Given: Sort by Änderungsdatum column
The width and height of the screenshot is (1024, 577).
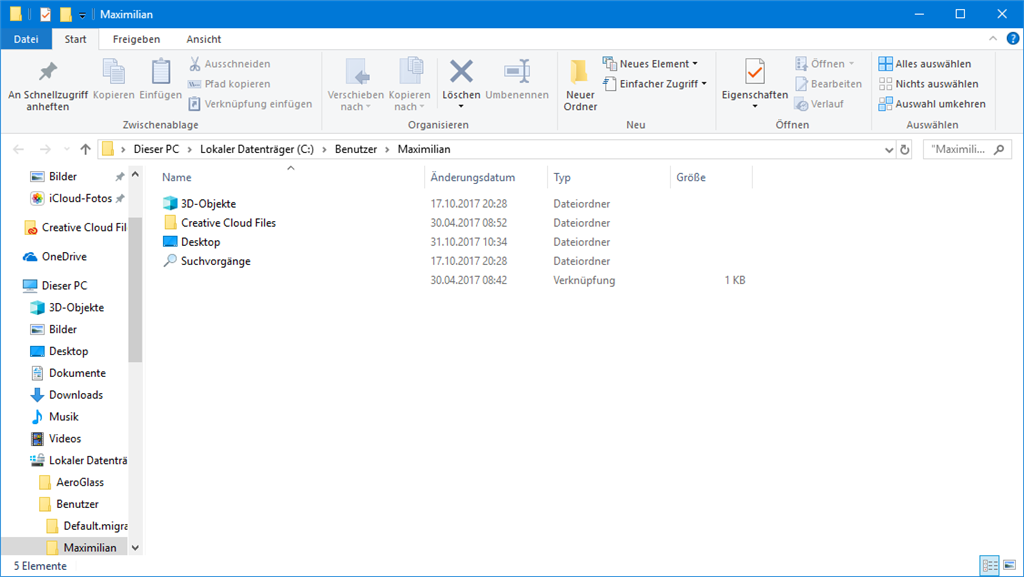Looking at the screenshot, I should 487,177.
